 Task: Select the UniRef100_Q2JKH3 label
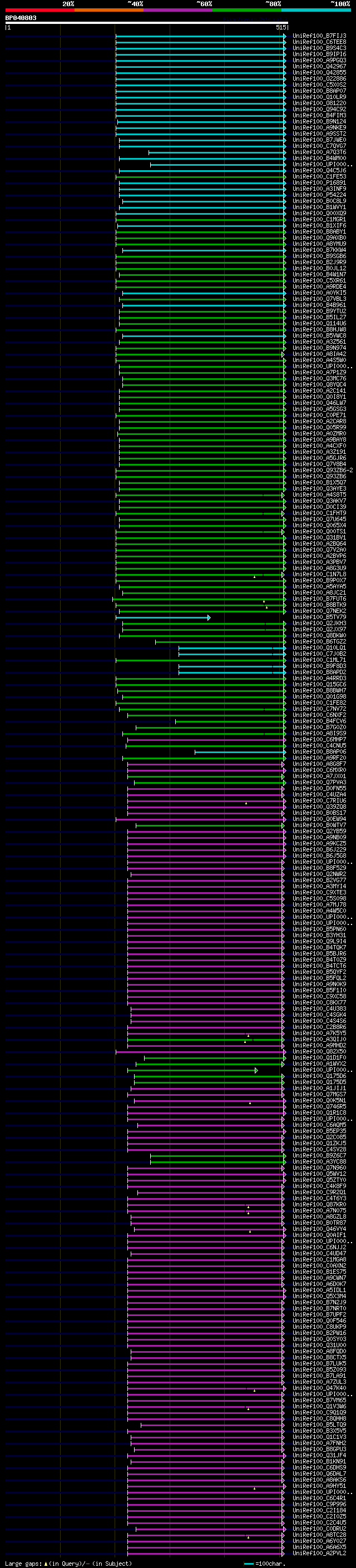pyautogui.click(x=319, y=624)
